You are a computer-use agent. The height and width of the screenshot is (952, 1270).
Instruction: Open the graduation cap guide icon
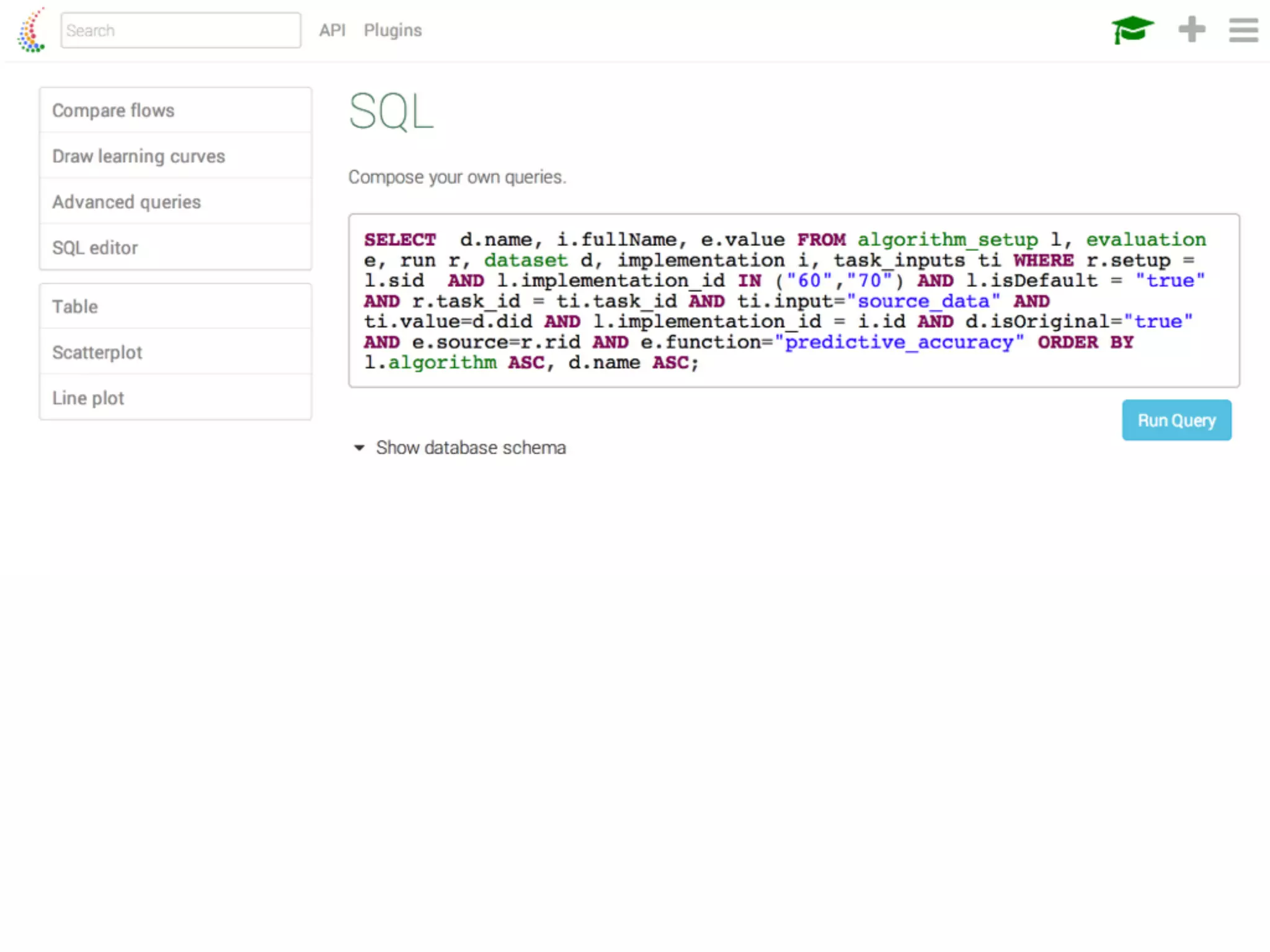click(1132, 30)
